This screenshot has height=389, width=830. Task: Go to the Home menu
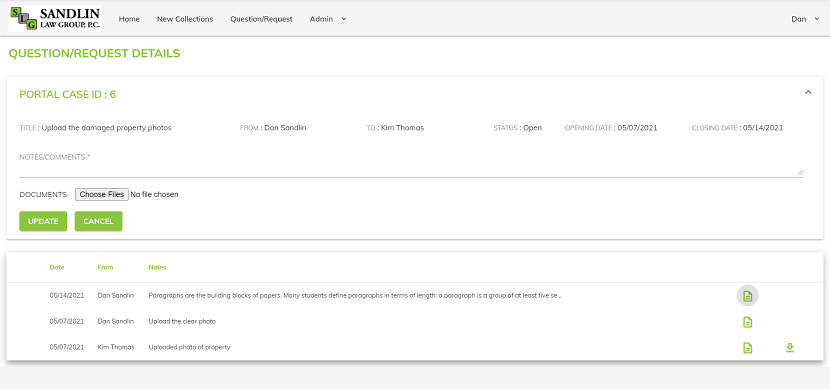[x=129, y=19]
